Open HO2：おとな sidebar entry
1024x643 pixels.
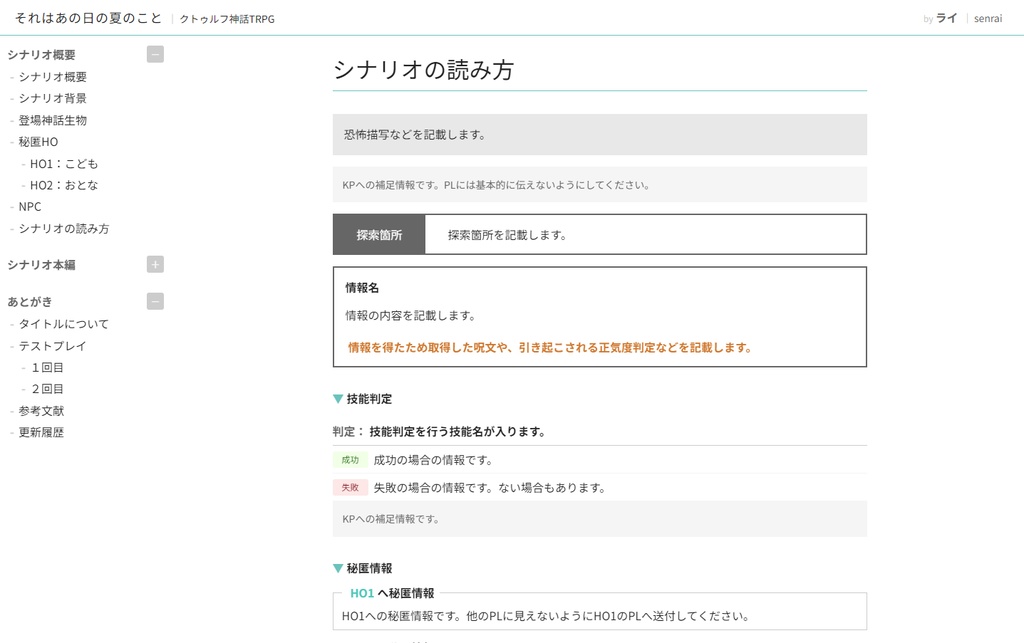tap(64, 185)
